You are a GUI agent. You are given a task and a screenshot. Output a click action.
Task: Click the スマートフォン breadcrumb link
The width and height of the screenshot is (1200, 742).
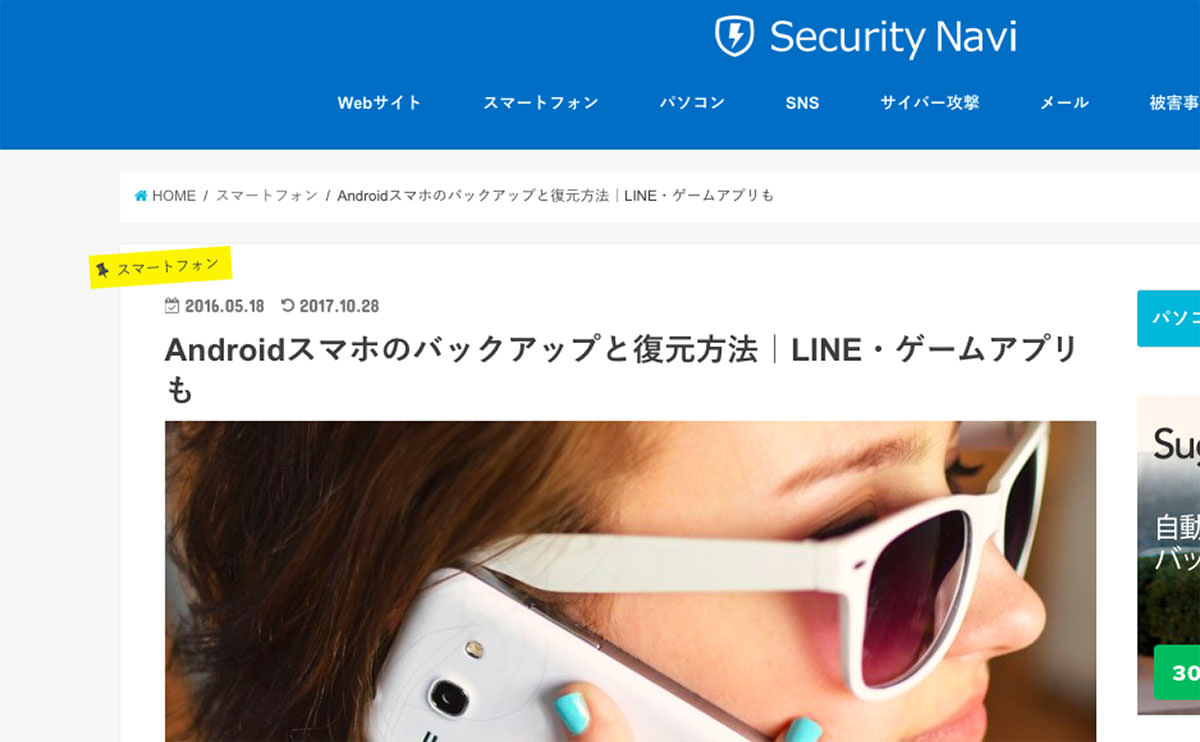pos(267,196)
